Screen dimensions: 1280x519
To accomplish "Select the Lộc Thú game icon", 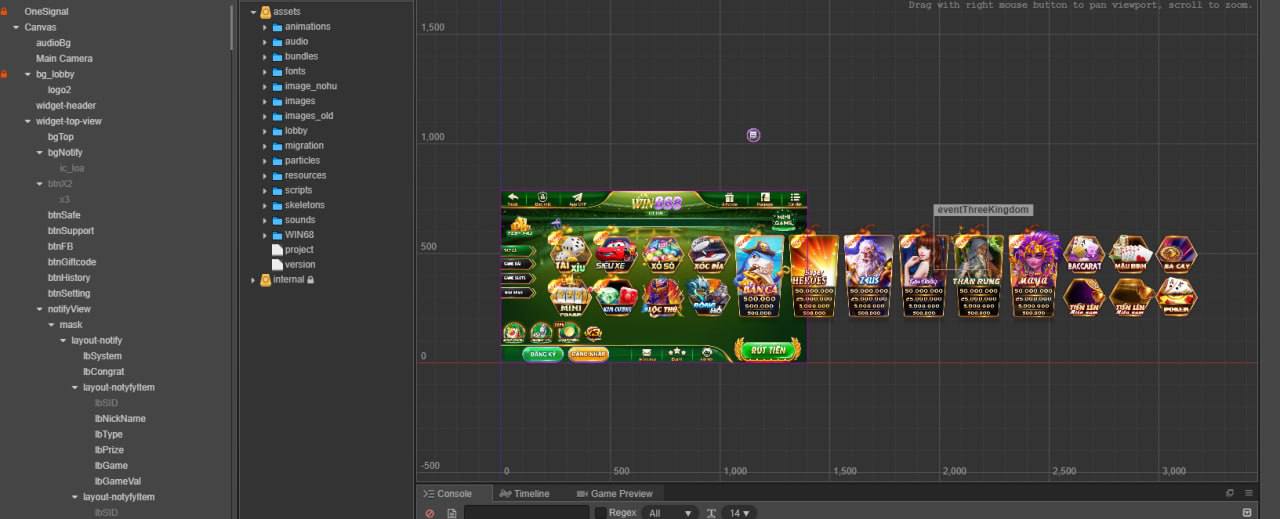I will [x=661, y=297].
